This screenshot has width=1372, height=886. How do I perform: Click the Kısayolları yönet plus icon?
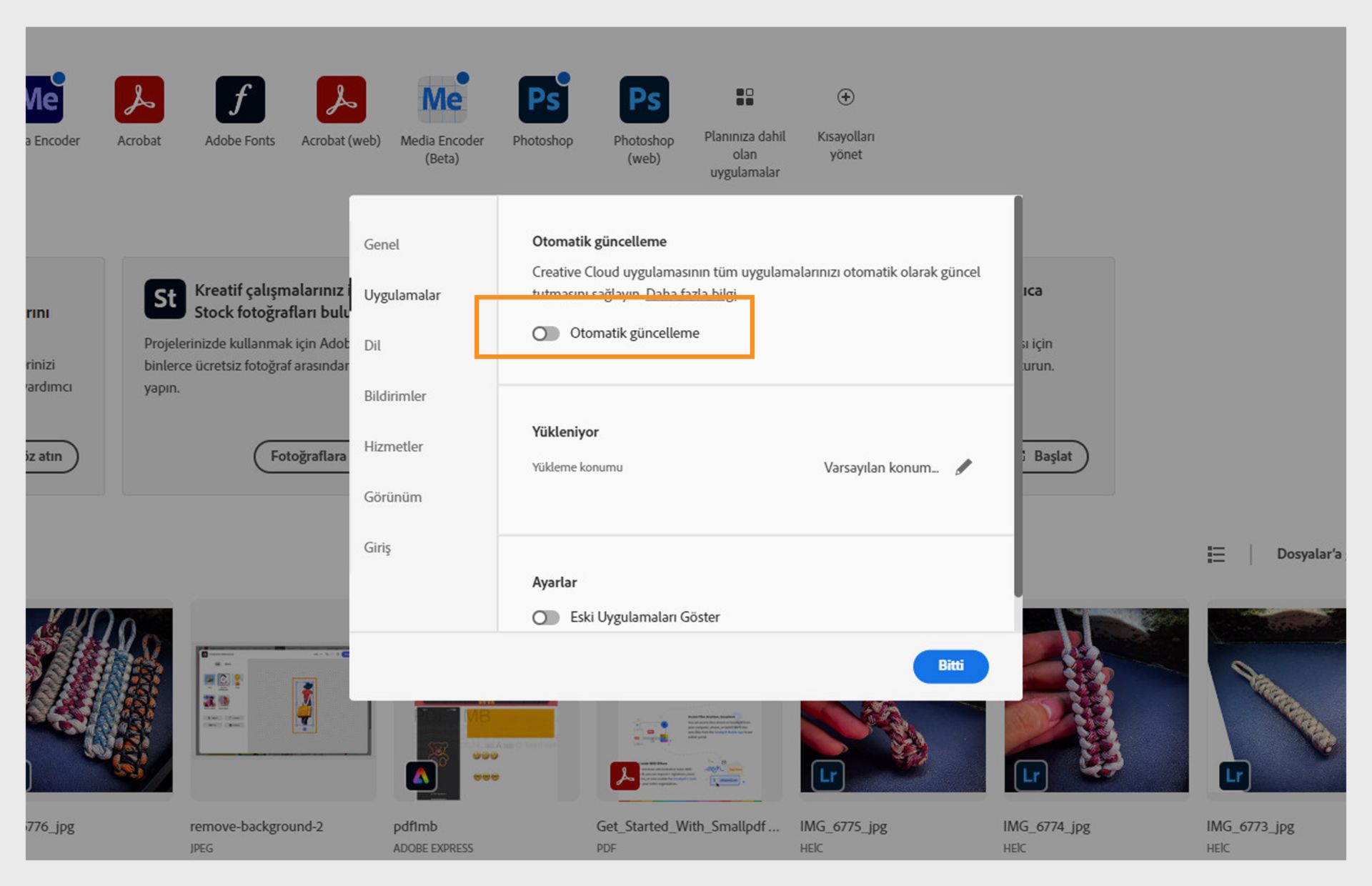pyautogui.click(x=845, y=97)
